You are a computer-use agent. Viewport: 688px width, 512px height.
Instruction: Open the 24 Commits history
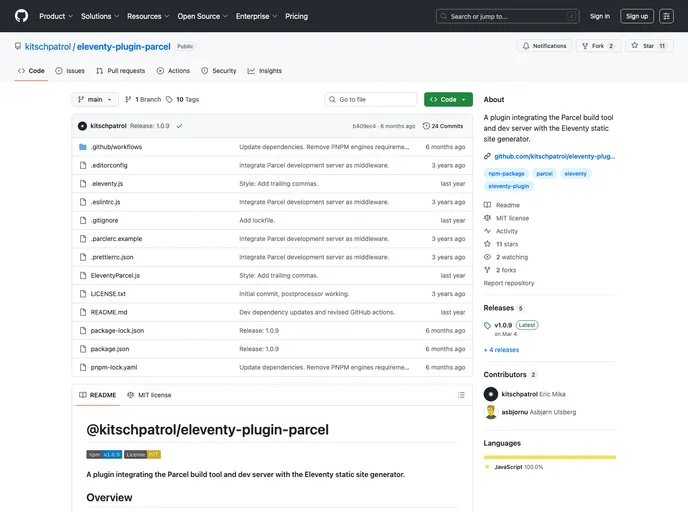point(443,126)
